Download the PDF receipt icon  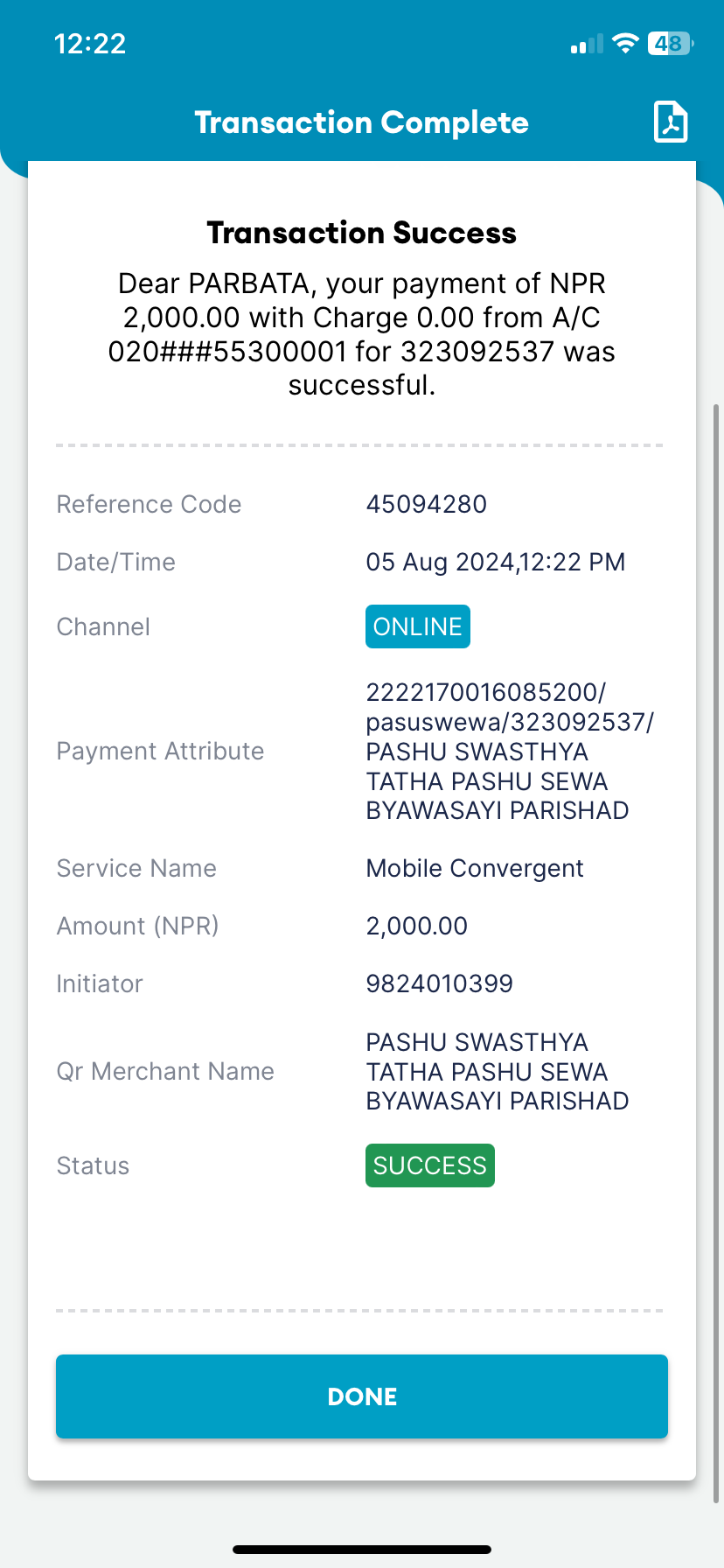[671, 122]
